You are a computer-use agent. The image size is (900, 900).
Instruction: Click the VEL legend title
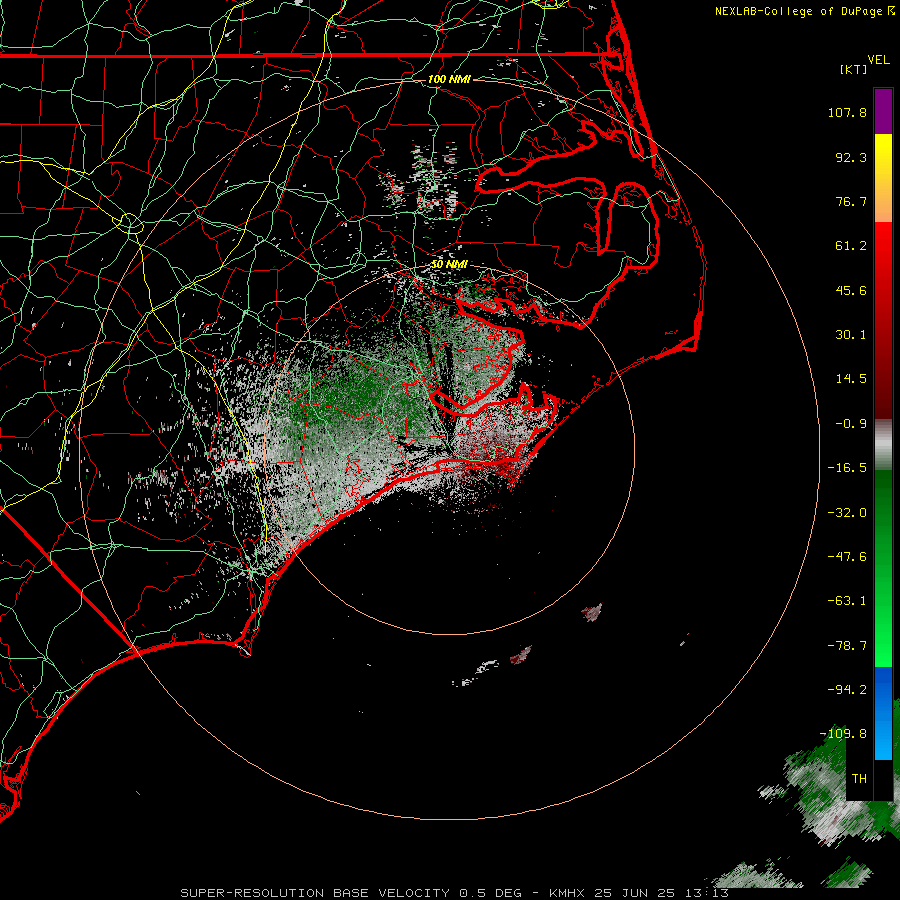pos(878,60)
